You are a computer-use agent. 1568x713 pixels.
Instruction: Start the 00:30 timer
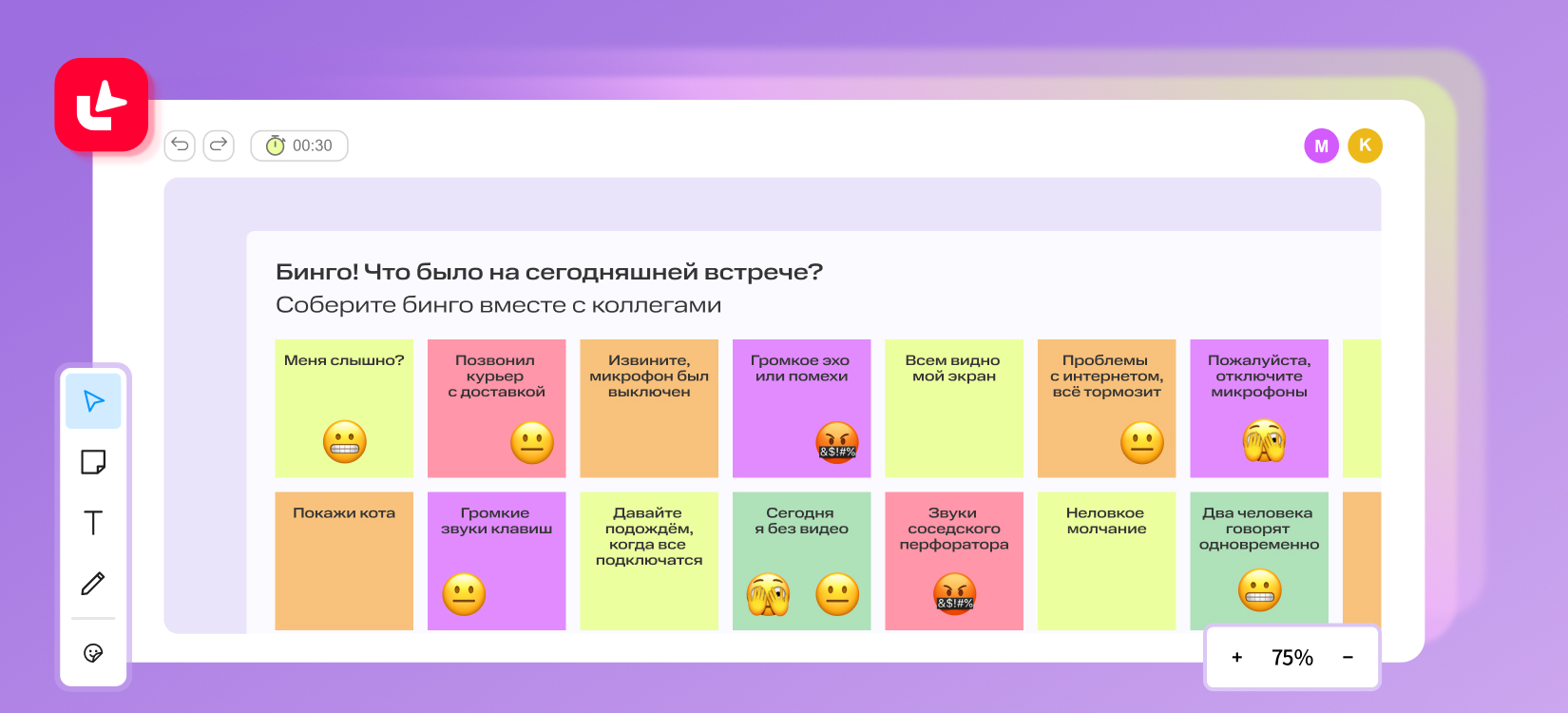[x=299, y=145]
